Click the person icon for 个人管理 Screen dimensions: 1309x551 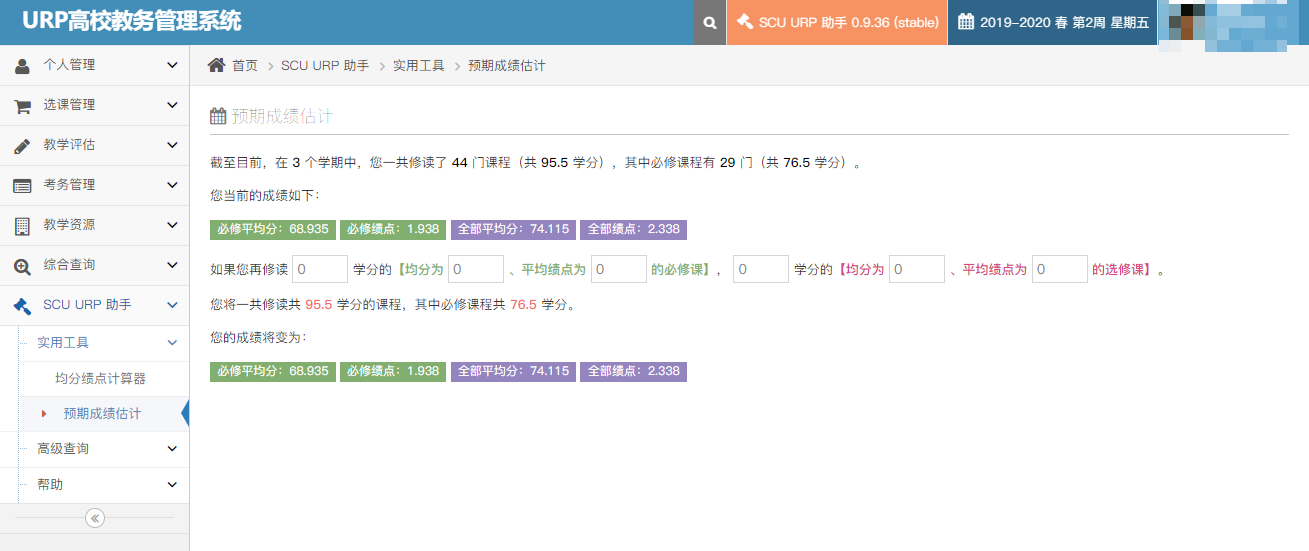22,65
